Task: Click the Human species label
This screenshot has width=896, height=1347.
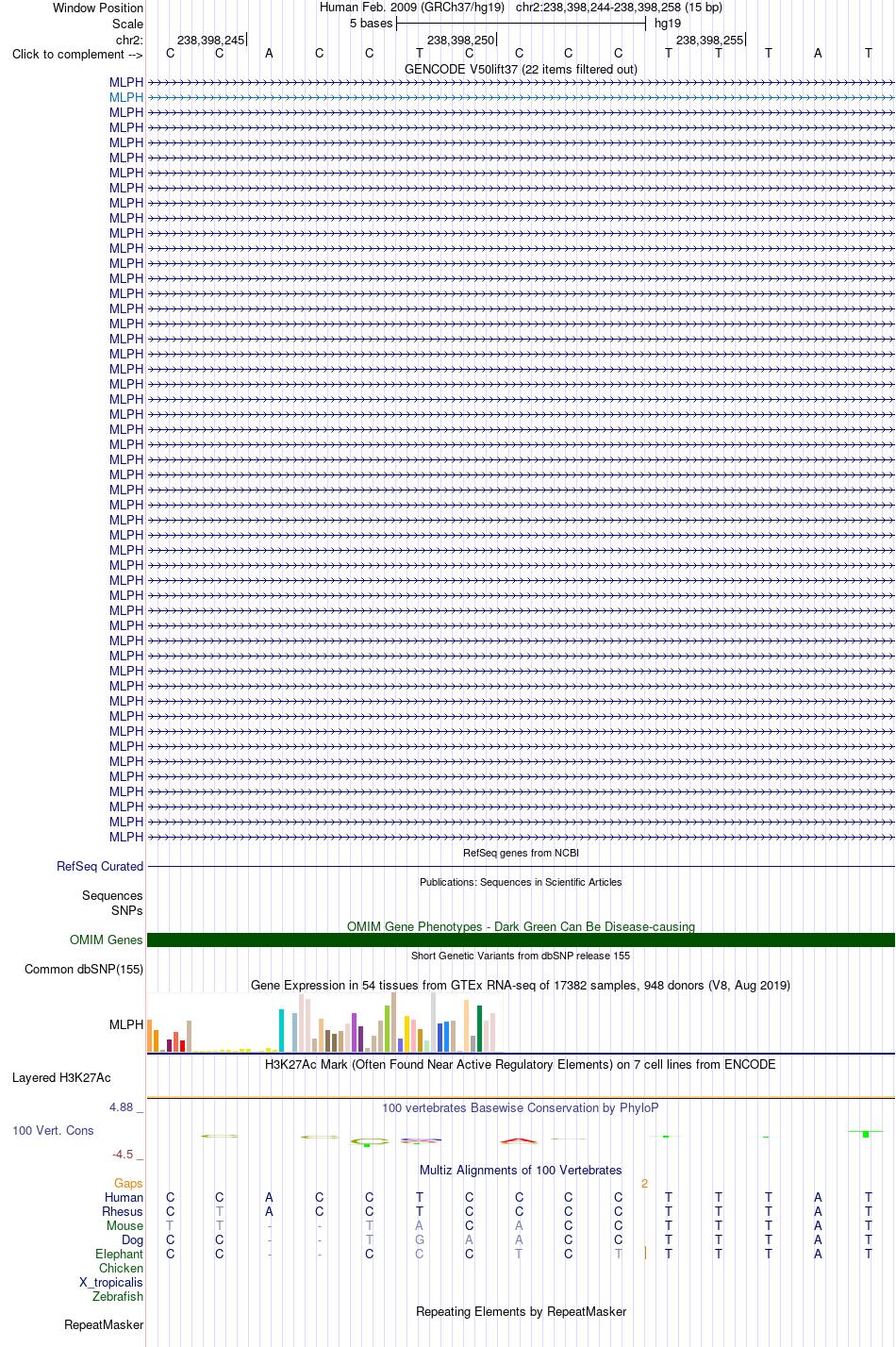Action: coord(124,1197)
